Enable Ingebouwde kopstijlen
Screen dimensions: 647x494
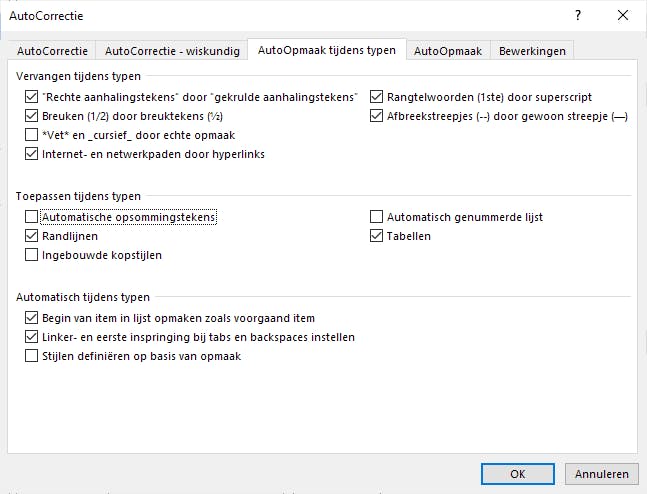click(32, 255)
